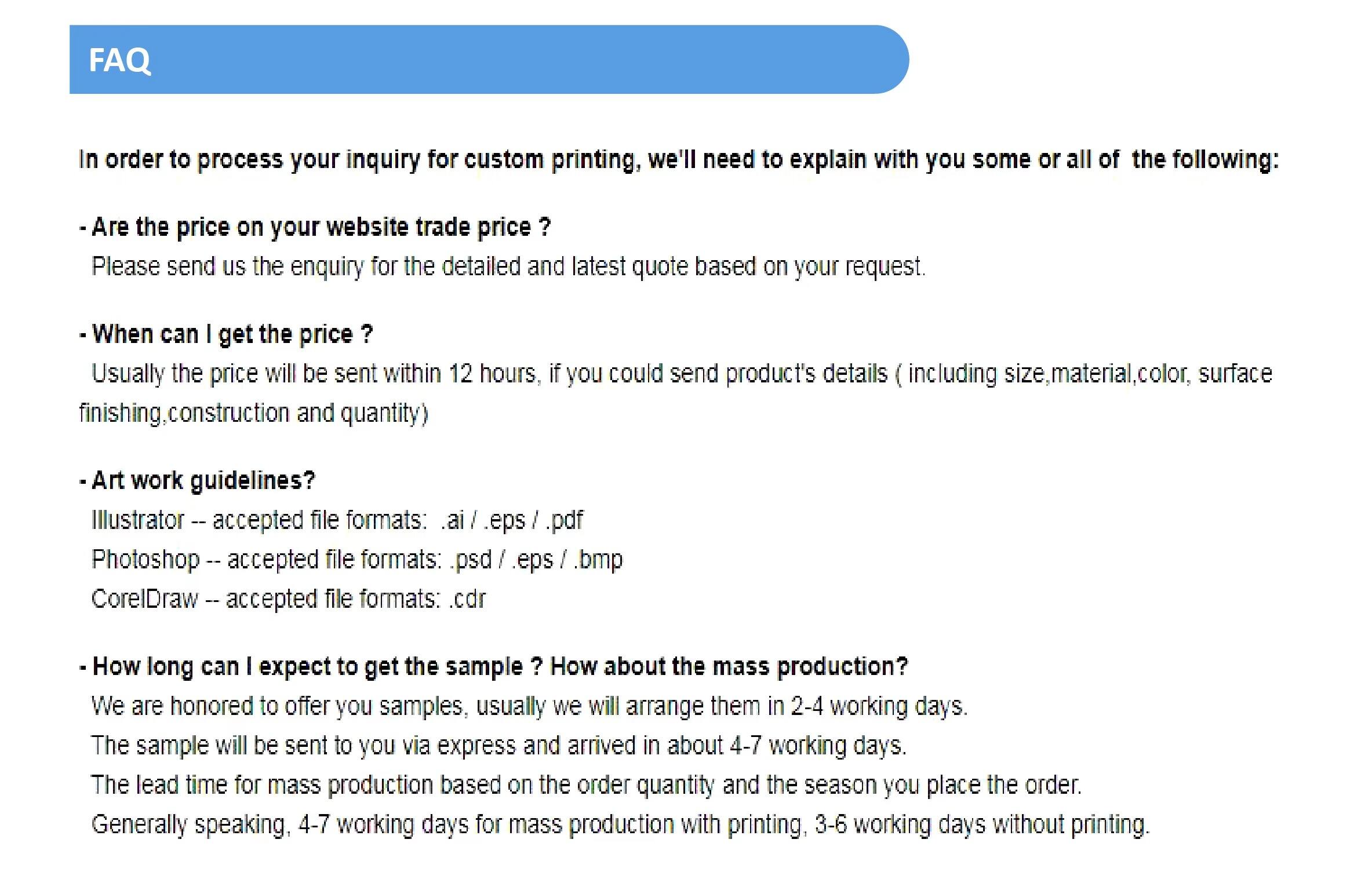The image size is (1372, 872).
Task: Click the 'price sent within 12 hours' line
Action: click(x=682, y=374)
